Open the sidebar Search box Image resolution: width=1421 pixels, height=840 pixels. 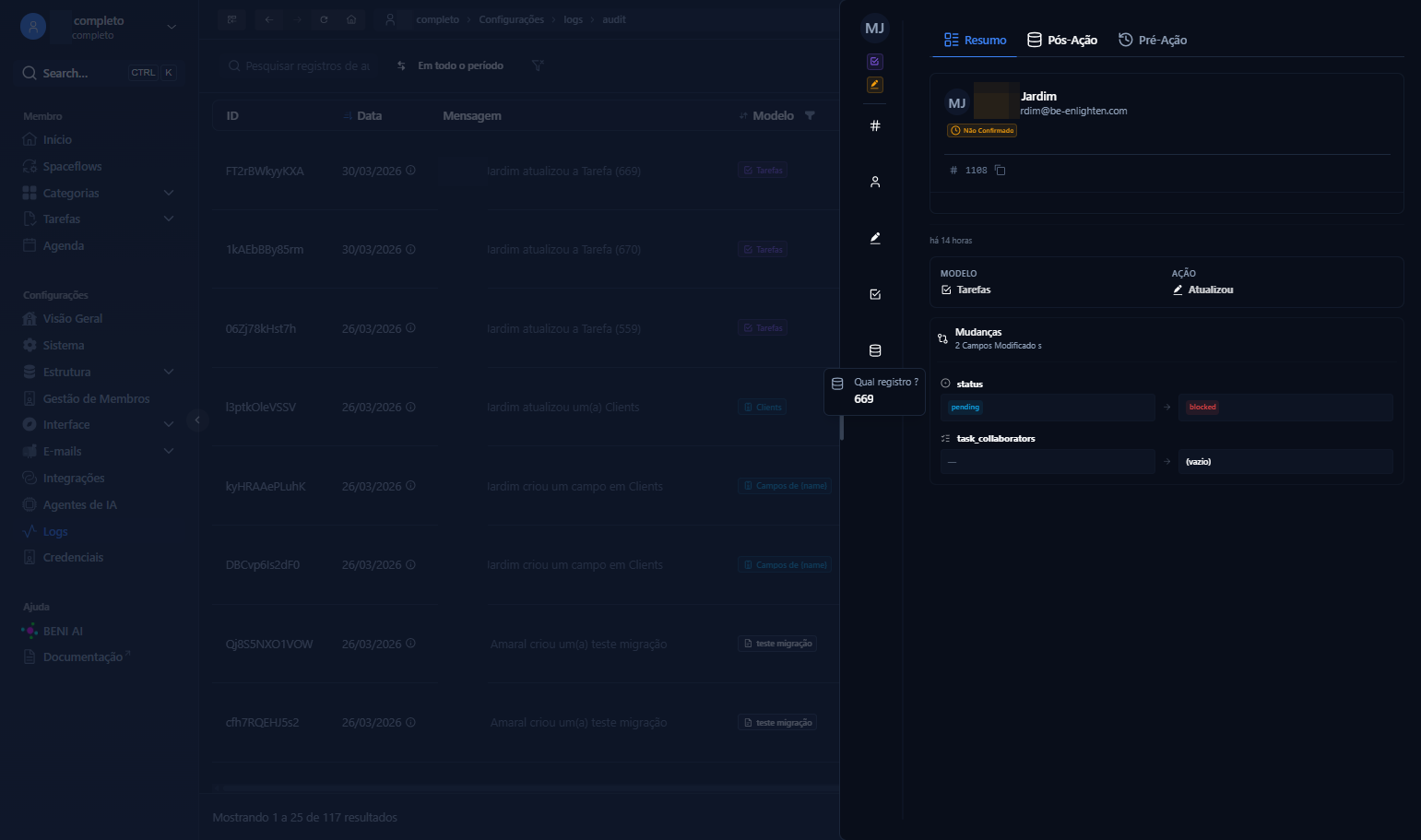coord(100,73)
